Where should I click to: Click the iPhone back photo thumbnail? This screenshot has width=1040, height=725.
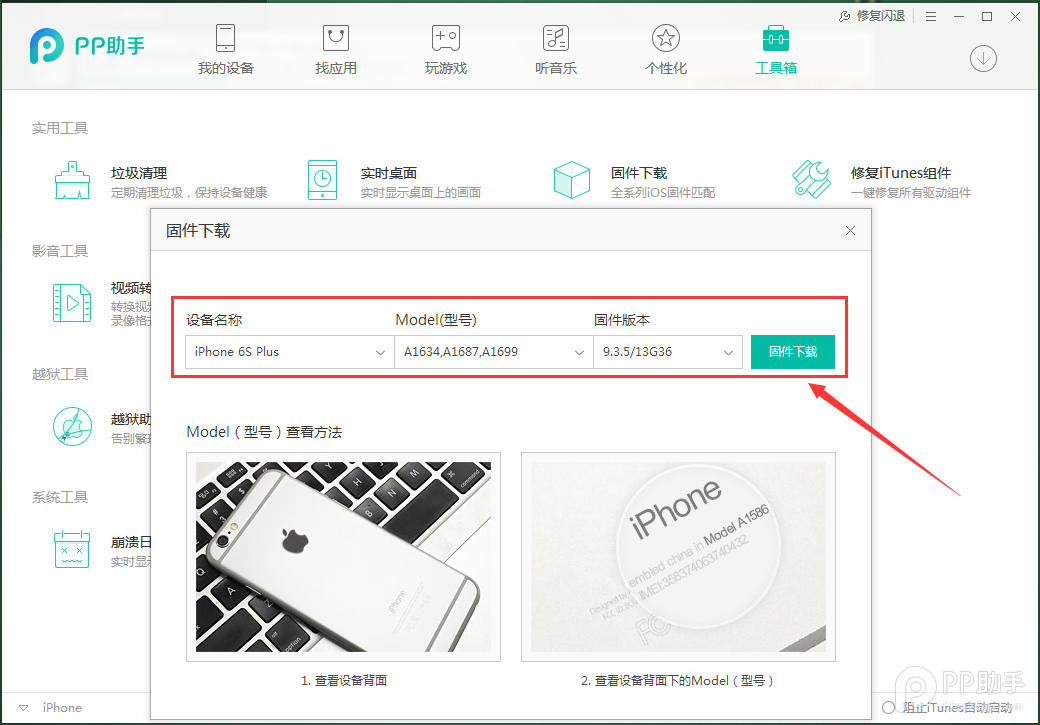coord(344,557)
